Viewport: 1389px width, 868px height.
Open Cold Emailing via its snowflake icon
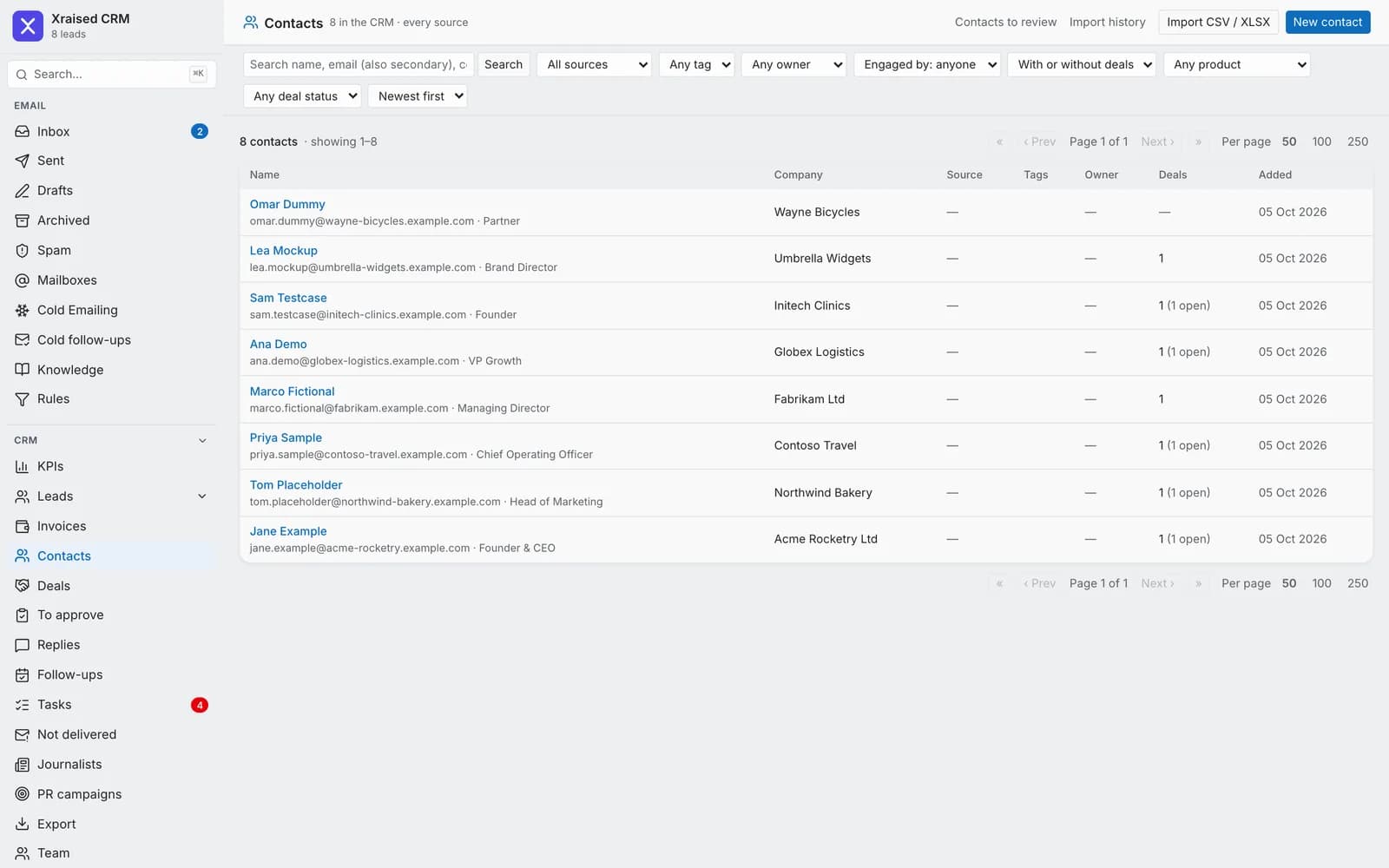[x=23, y=311]
